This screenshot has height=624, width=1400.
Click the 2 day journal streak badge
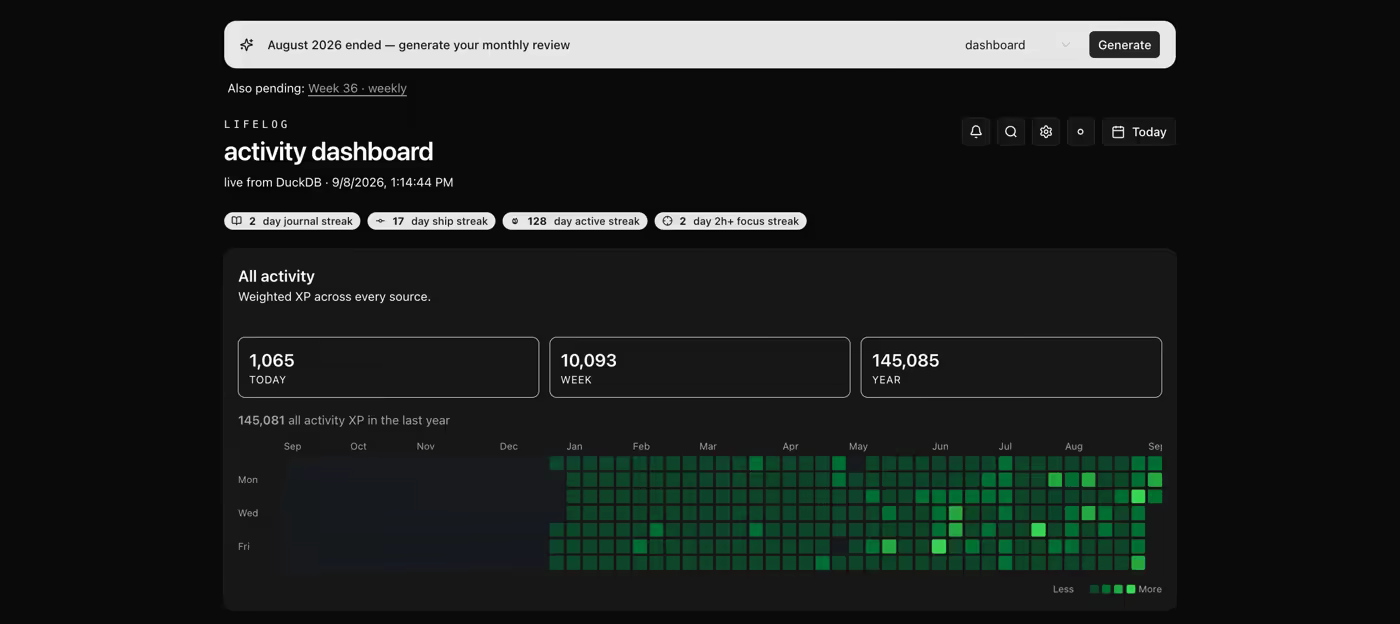pos(292,221)
